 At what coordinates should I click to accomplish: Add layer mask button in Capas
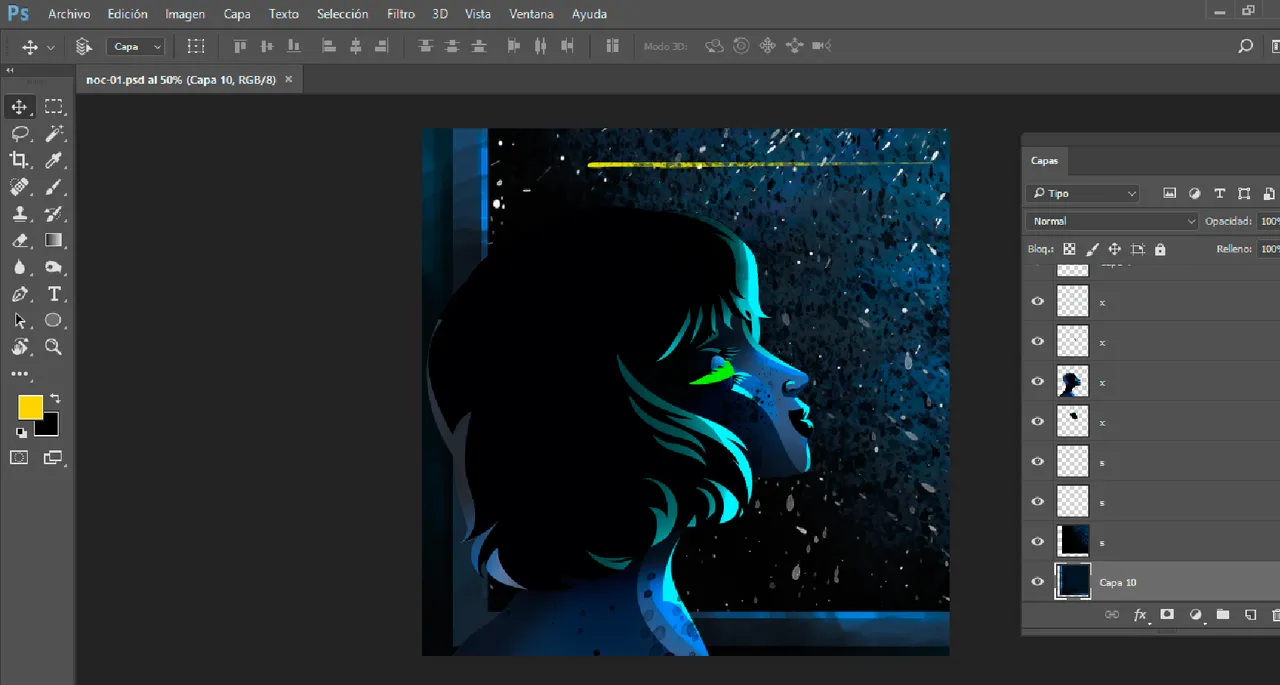(1166, 615)
